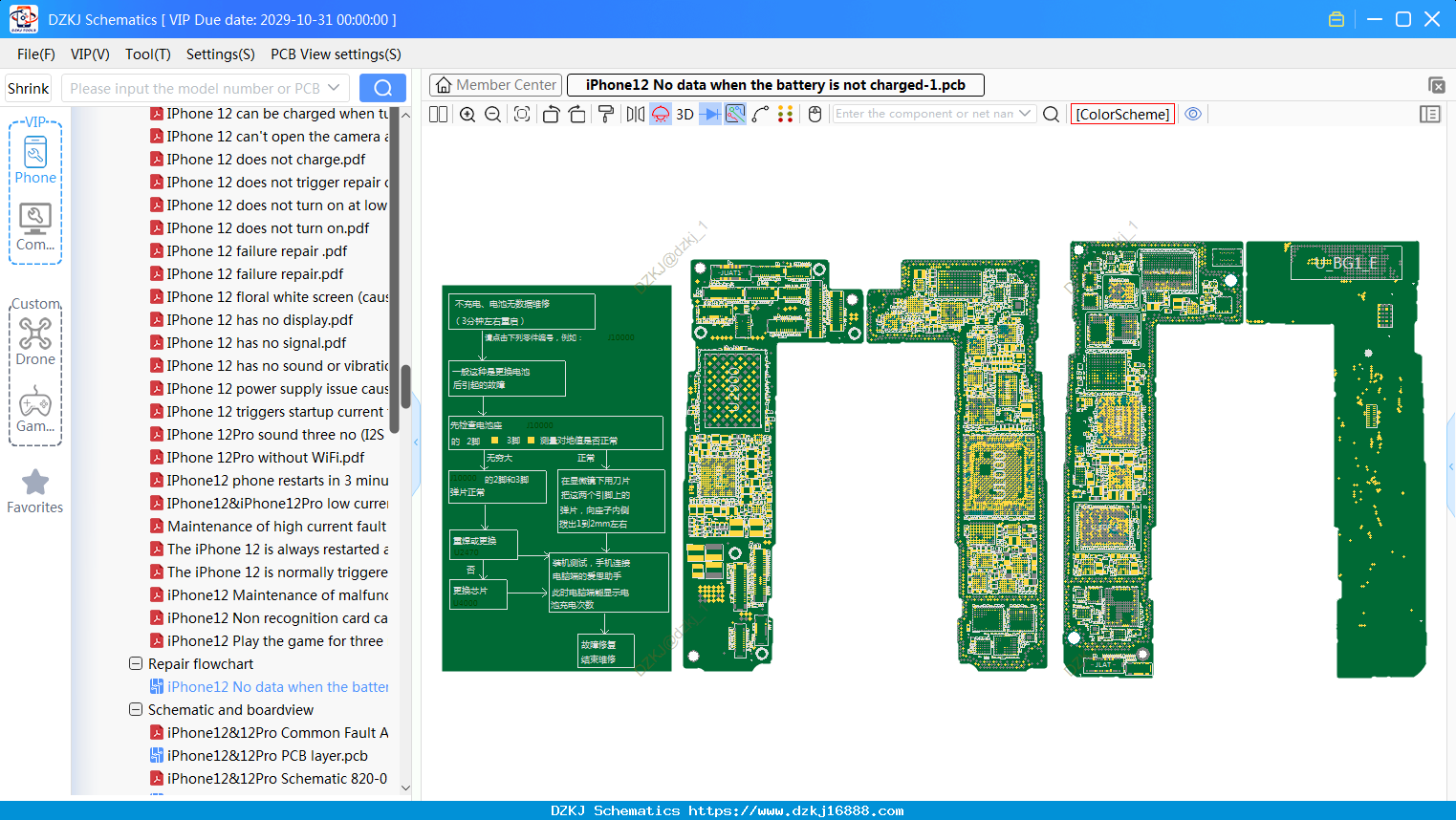Open the File(F) menu
The image size is (1456, 820).
click(36, 54)
